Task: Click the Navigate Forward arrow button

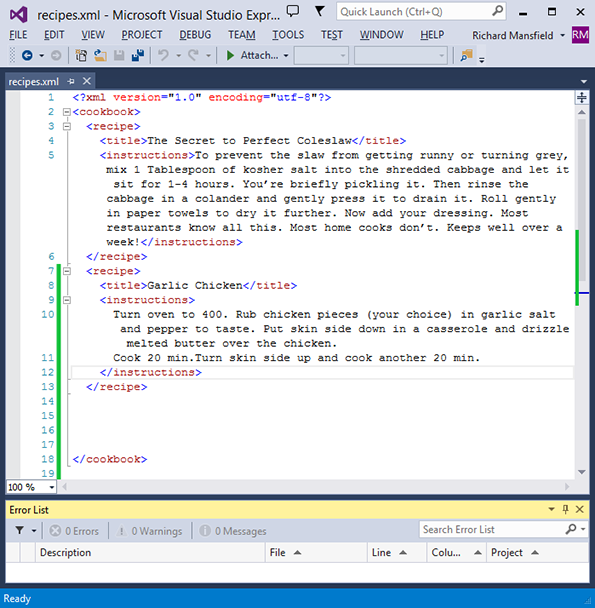Action: tap(56, 55)
